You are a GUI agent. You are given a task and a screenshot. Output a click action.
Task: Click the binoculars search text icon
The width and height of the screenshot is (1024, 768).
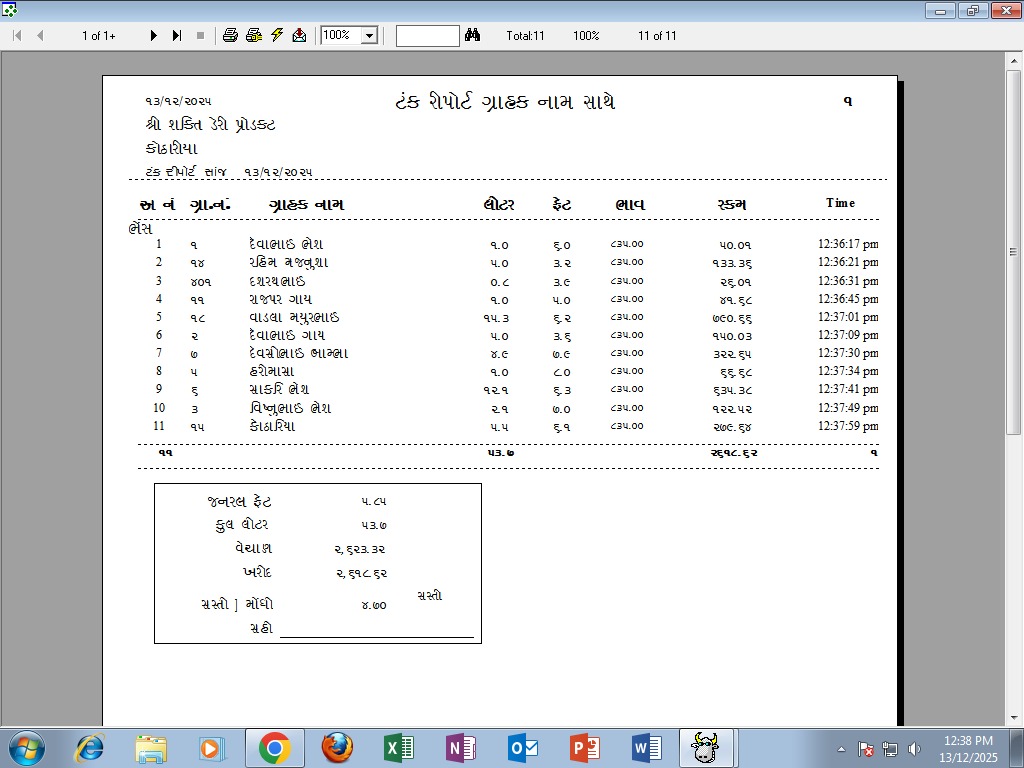click(x=473, y=35)
